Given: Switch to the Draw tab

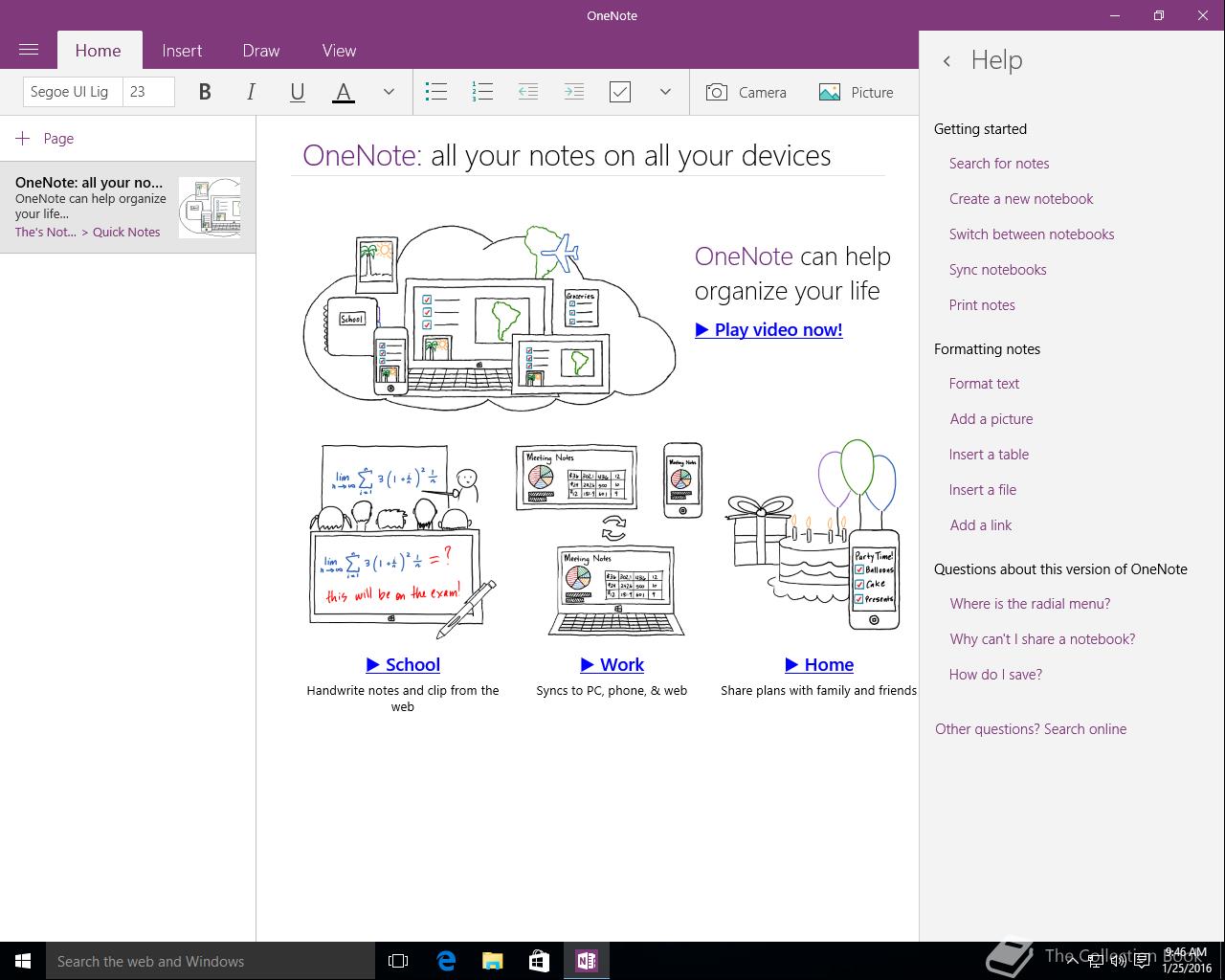Looking at the screenshot, I should point(260,51).
